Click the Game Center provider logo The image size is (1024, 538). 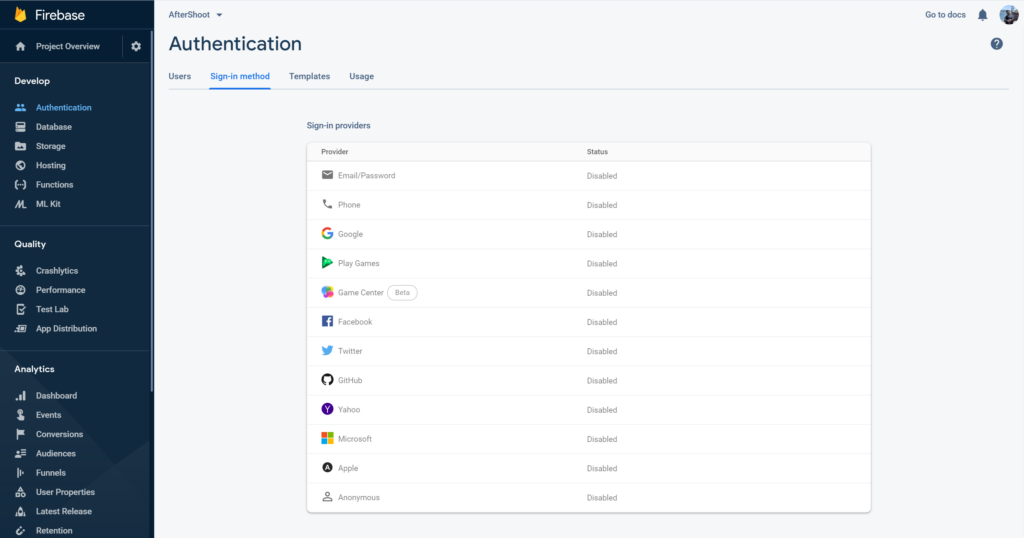[327, 293]
